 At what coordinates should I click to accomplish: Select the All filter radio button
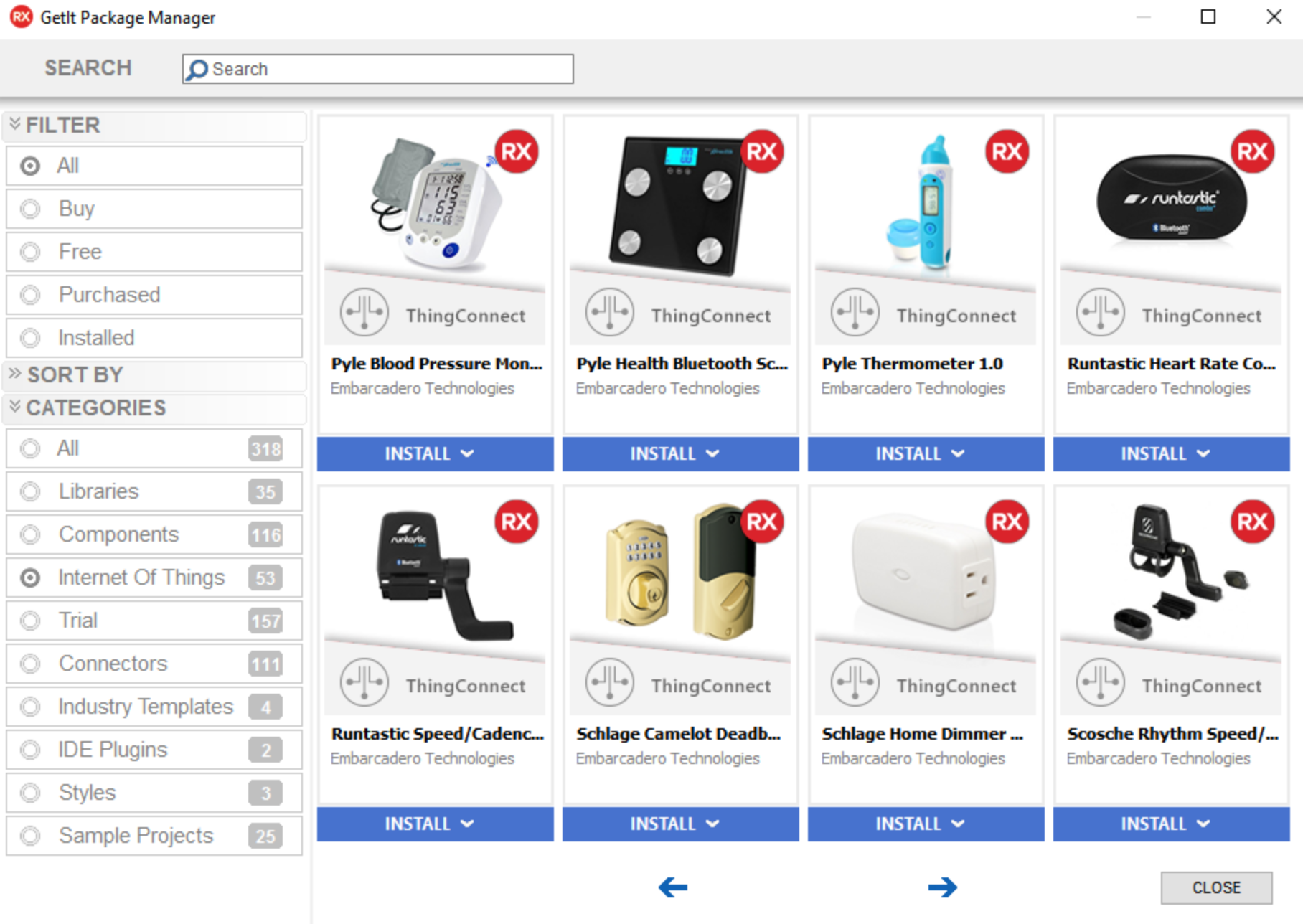pos(30,166)
